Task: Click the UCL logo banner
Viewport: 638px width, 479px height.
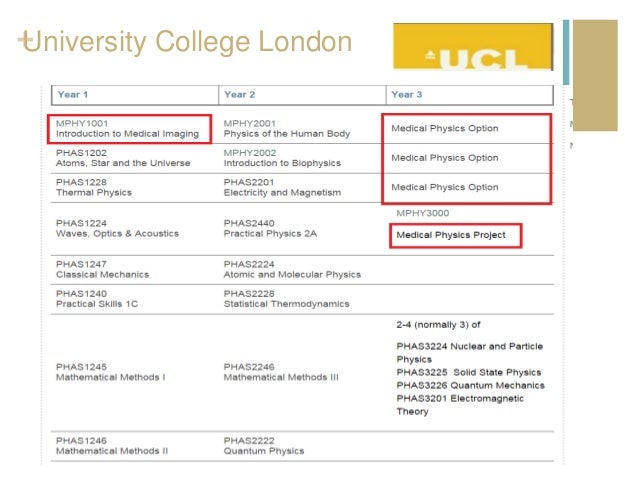Action: click(473, 47)
